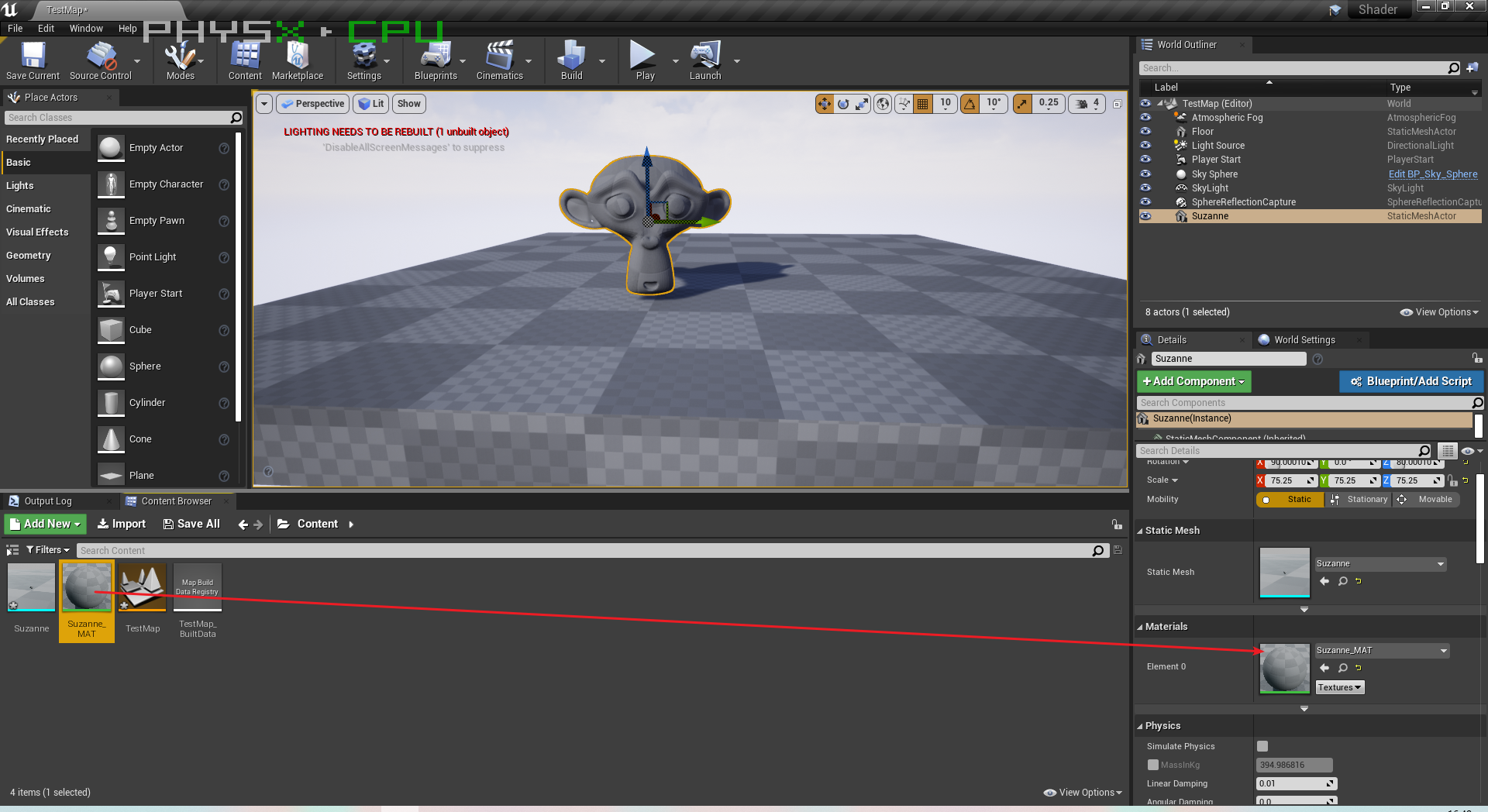Open the Content toolbar button

tap(245, 60)
